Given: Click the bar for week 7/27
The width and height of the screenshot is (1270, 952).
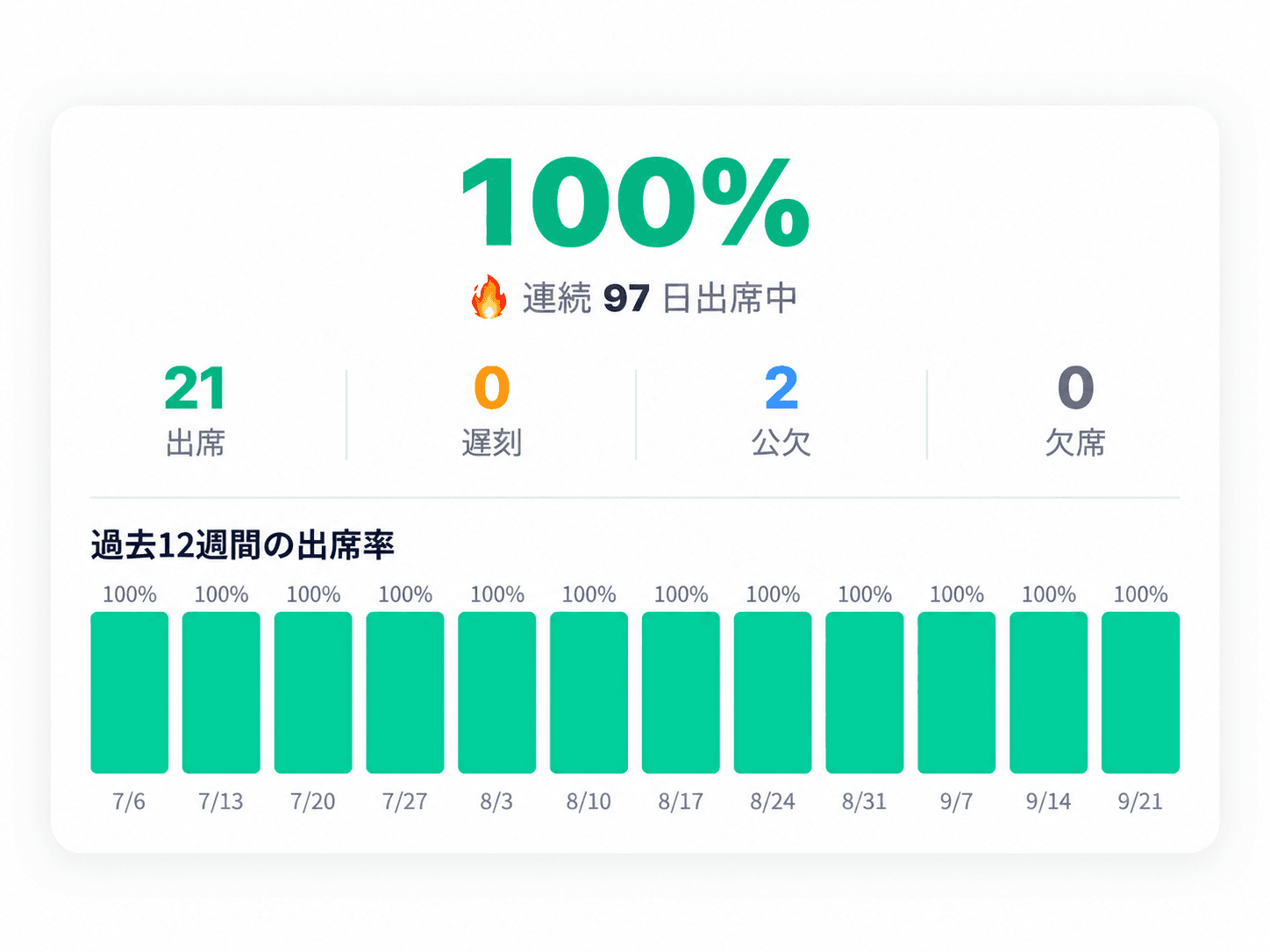Looking at the screenshot, I should 405,693.
